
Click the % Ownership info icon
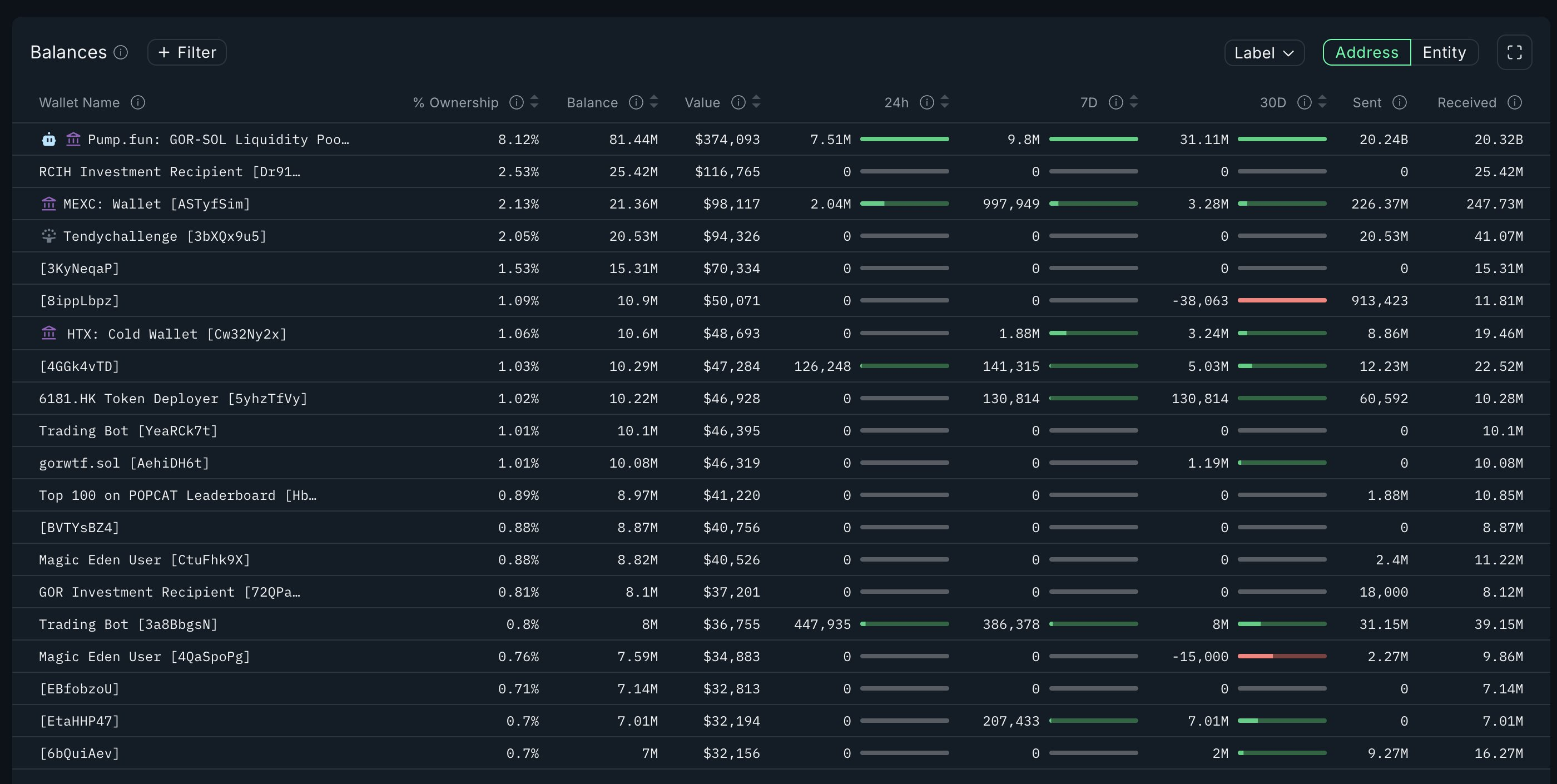[x=516, y=103]
